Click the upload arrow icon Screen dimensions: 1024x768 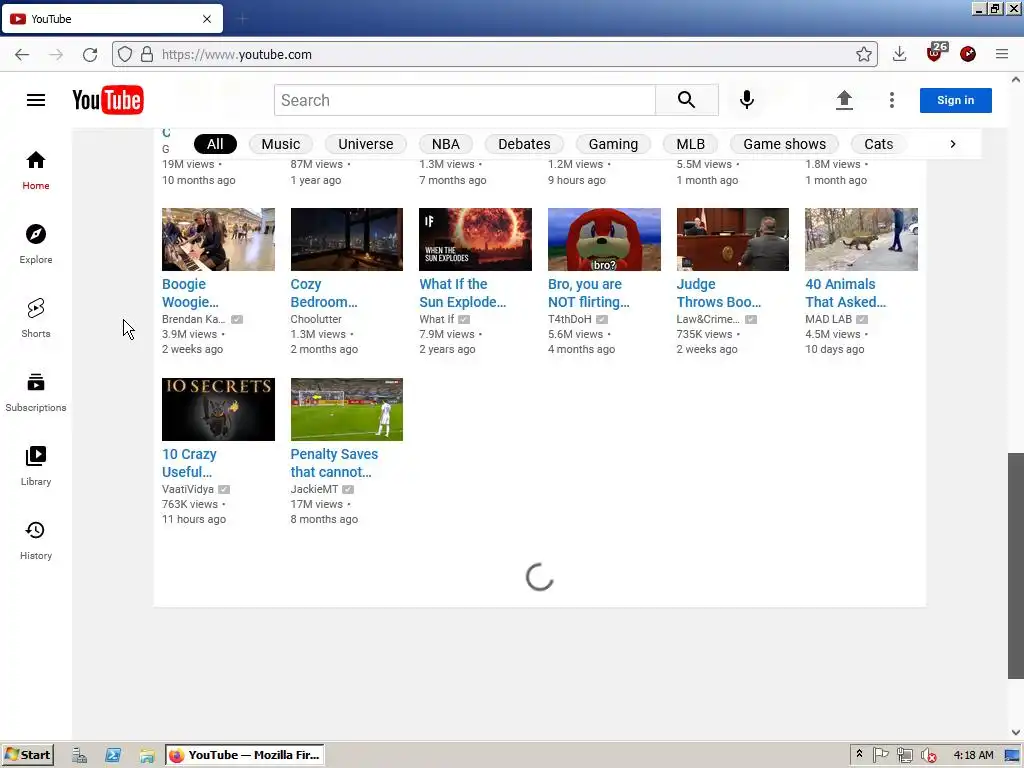(x=844, y=100)
